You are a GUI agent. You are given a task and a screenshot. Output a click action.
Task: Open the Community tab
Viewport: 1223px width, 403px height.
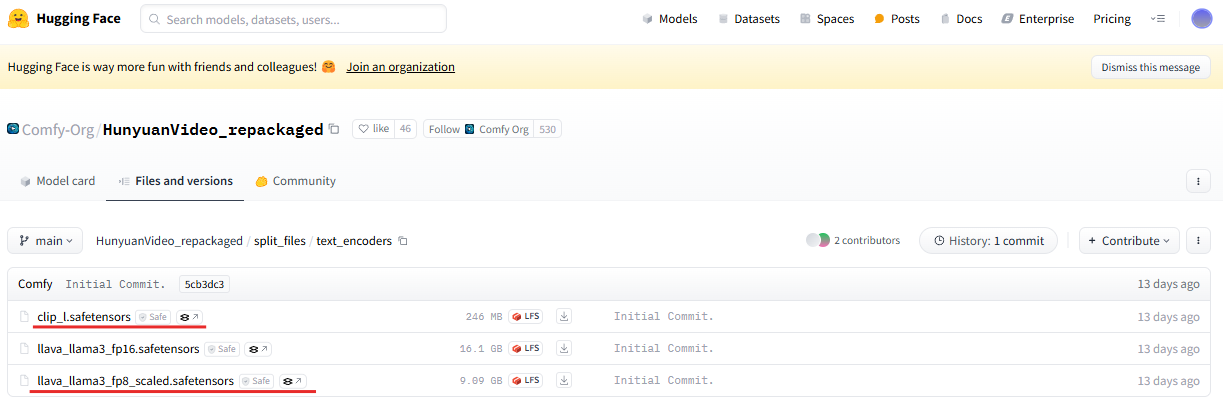coord(296,181)
